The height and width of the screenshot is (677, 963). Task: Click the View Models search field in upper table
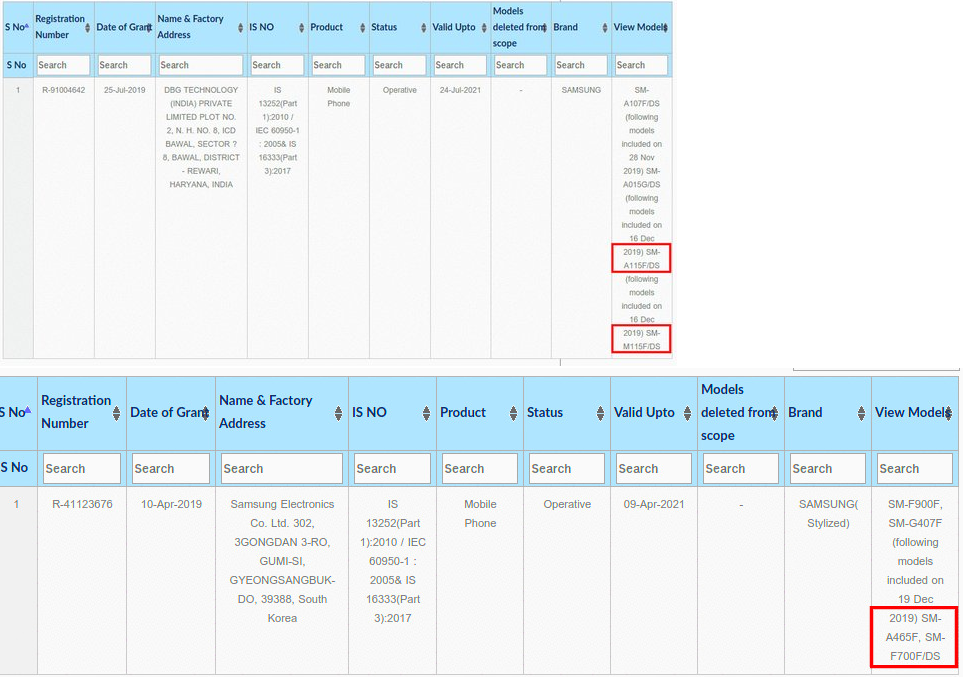641,65
